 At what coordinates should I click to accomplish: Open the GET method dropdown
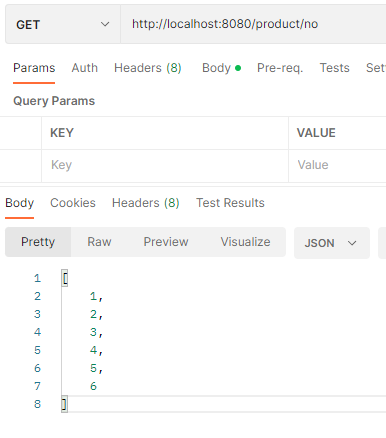tap(63, 24)
